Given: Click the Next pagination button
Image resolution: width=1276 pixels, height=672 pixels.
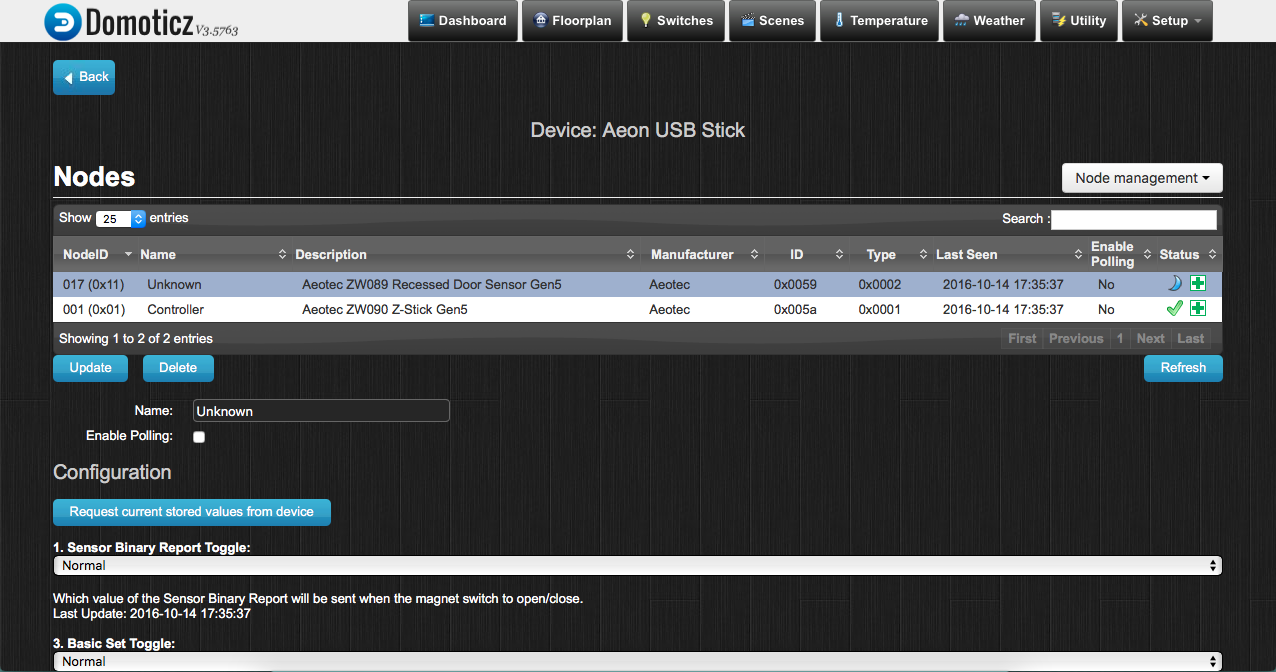Looking at the screenshot, I should [1151, 338].
